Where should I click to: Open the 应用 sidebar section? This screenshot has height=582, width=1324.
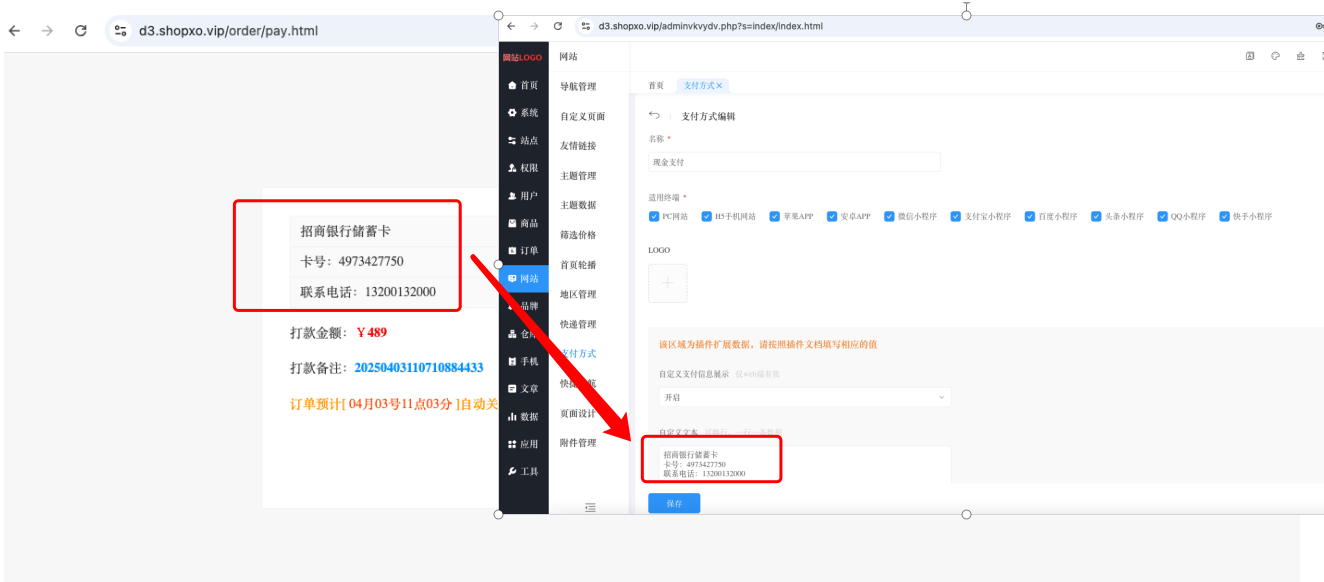coord(523,444)
